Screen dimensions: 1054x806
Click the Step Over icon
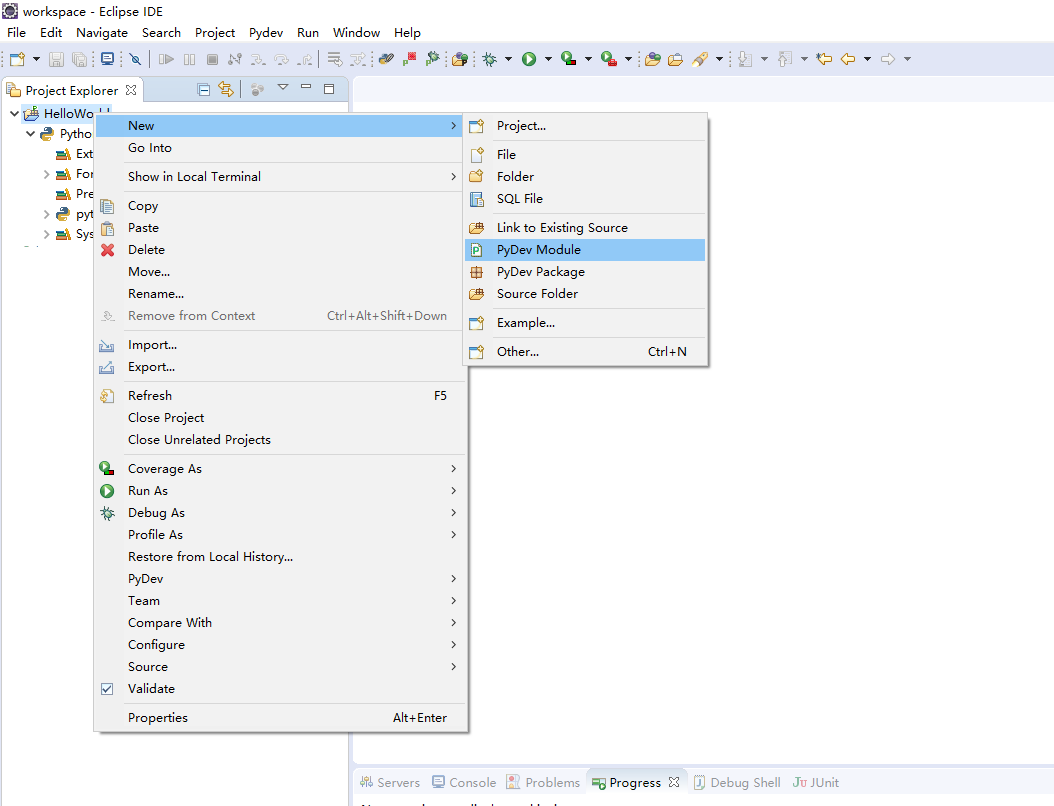click(282, 59)
